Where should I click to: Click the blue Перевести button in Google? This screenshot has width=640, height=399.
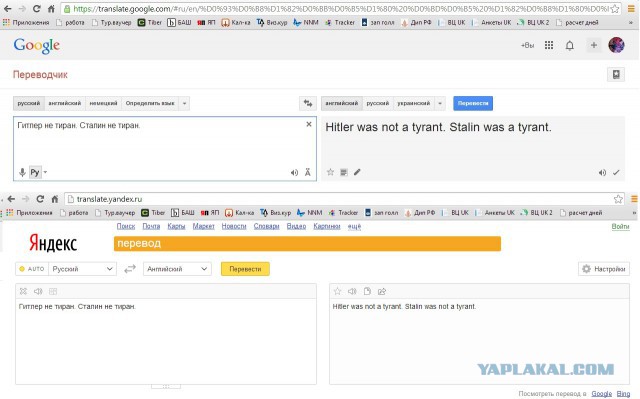473,103
